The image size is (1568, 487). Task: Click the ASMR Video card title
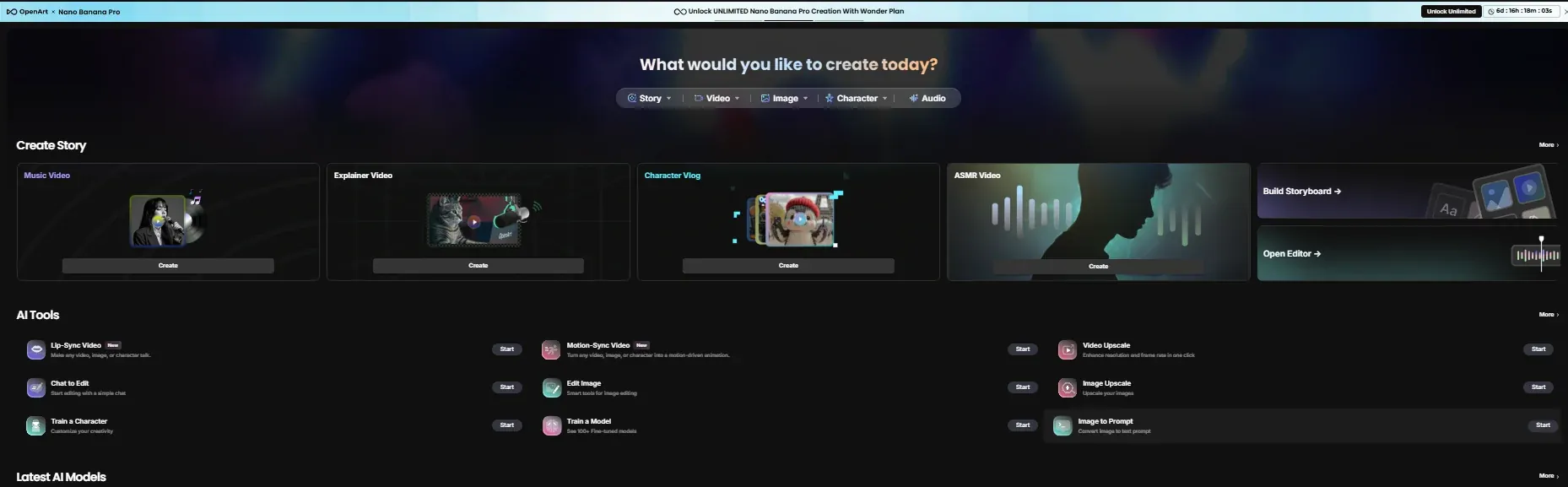pos(977,176)
